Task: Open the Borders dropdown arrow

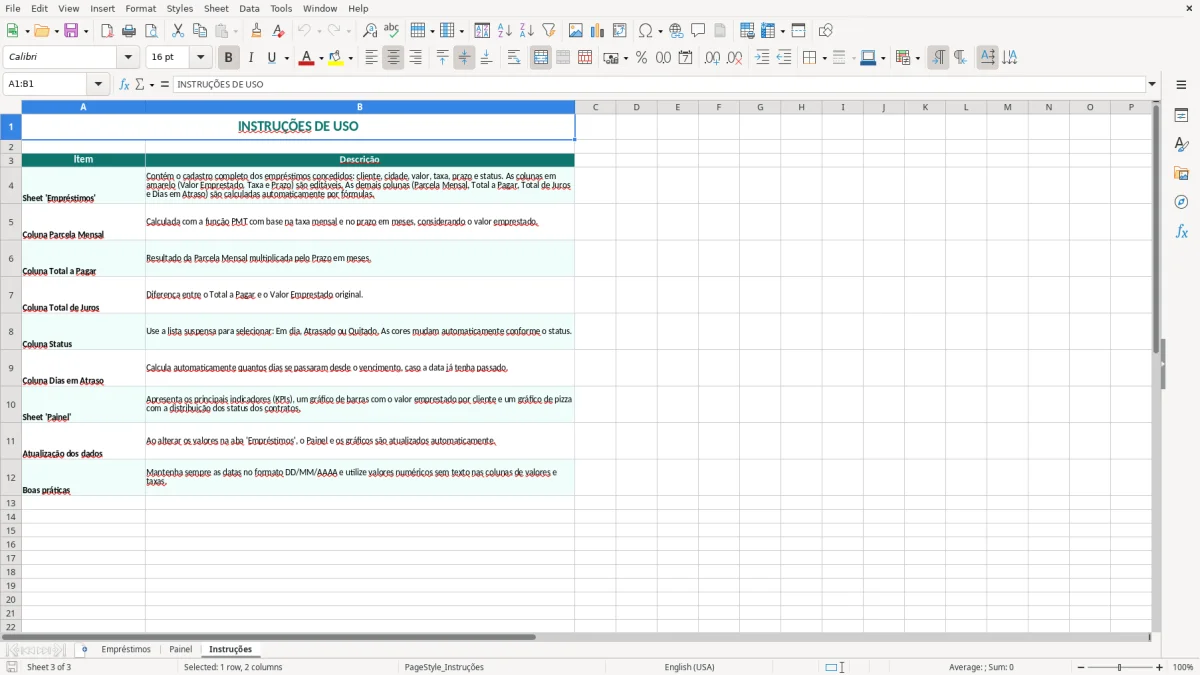Action: [824, 58]
